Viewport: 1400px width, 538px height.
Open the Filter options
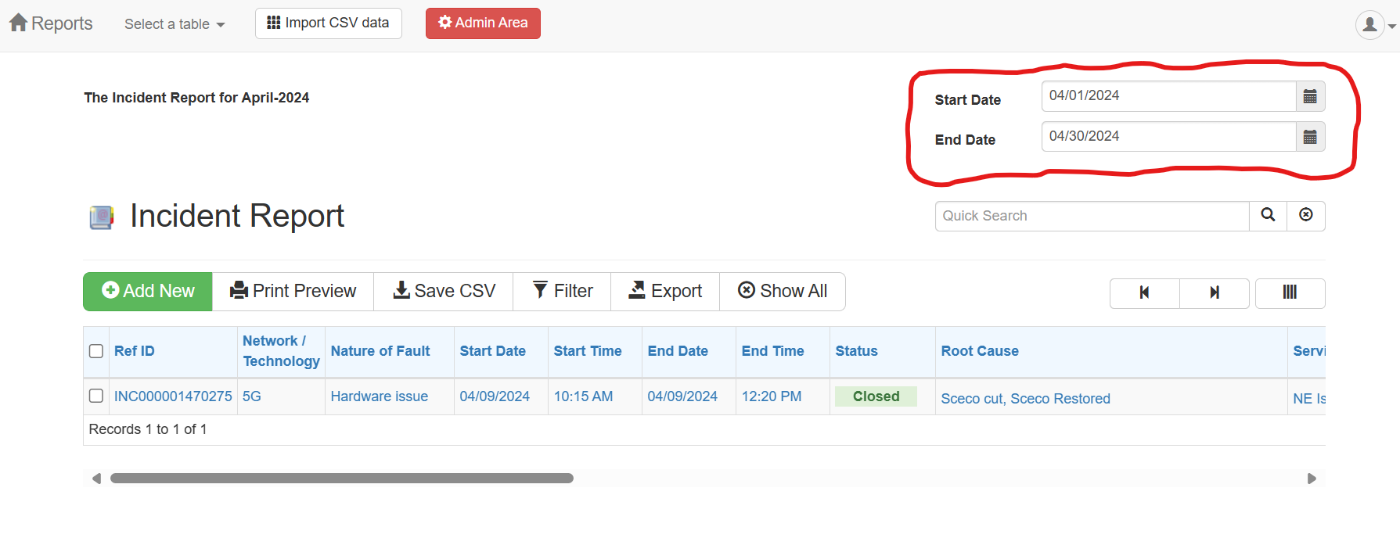tap(562, 291)
